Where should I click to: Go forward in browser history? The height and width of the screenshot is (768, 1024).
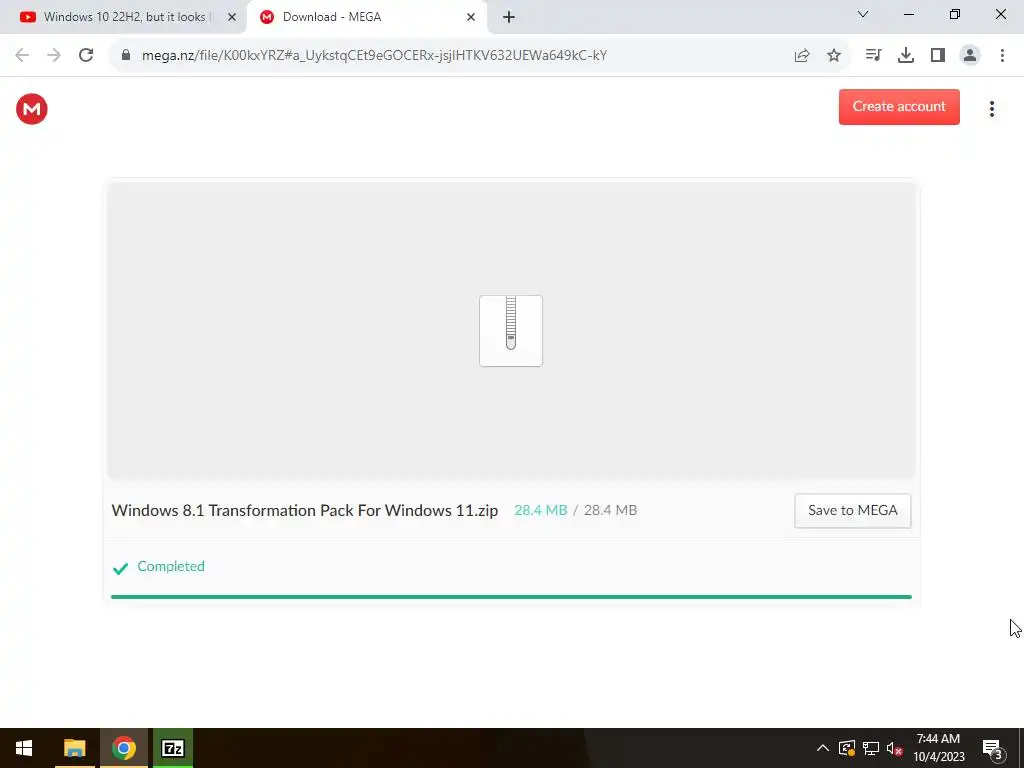pyautogui.click(x=54, y=55)
